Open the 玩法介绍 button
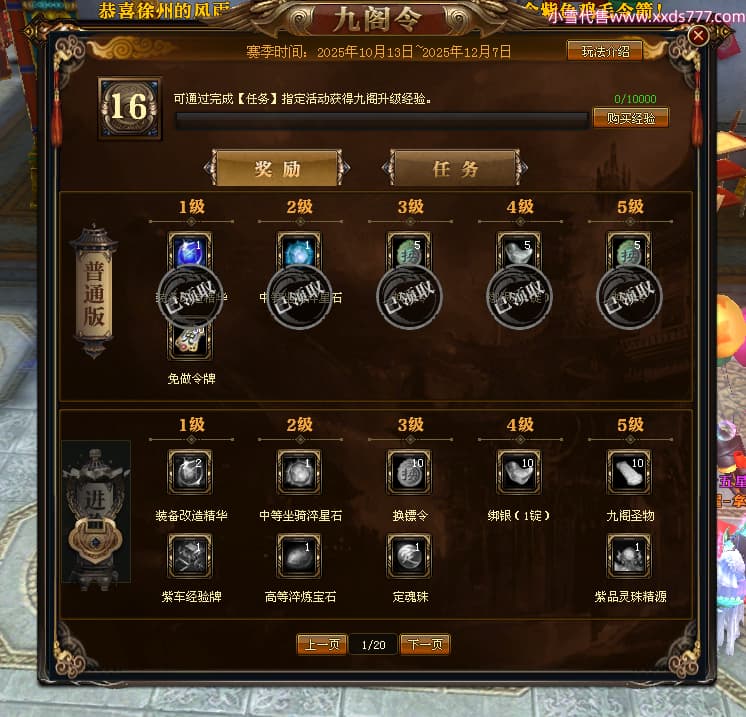746x717 pixels. tap(605, 51)
